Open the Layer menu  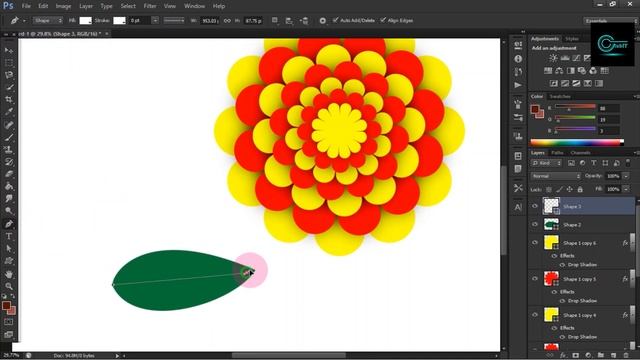tap(86, 6)
